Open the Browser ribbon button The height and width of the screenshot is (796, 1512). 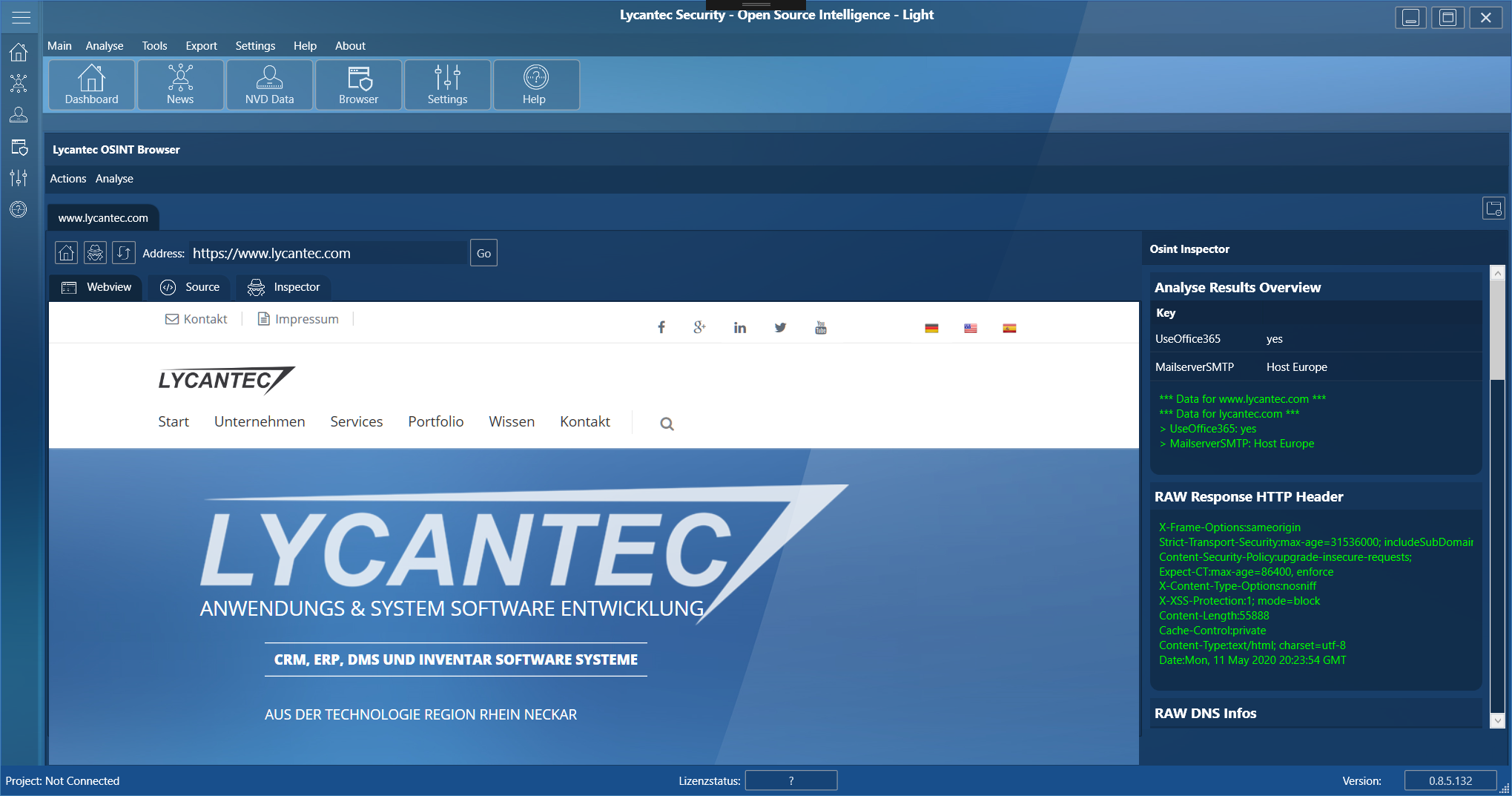[358, 85]
